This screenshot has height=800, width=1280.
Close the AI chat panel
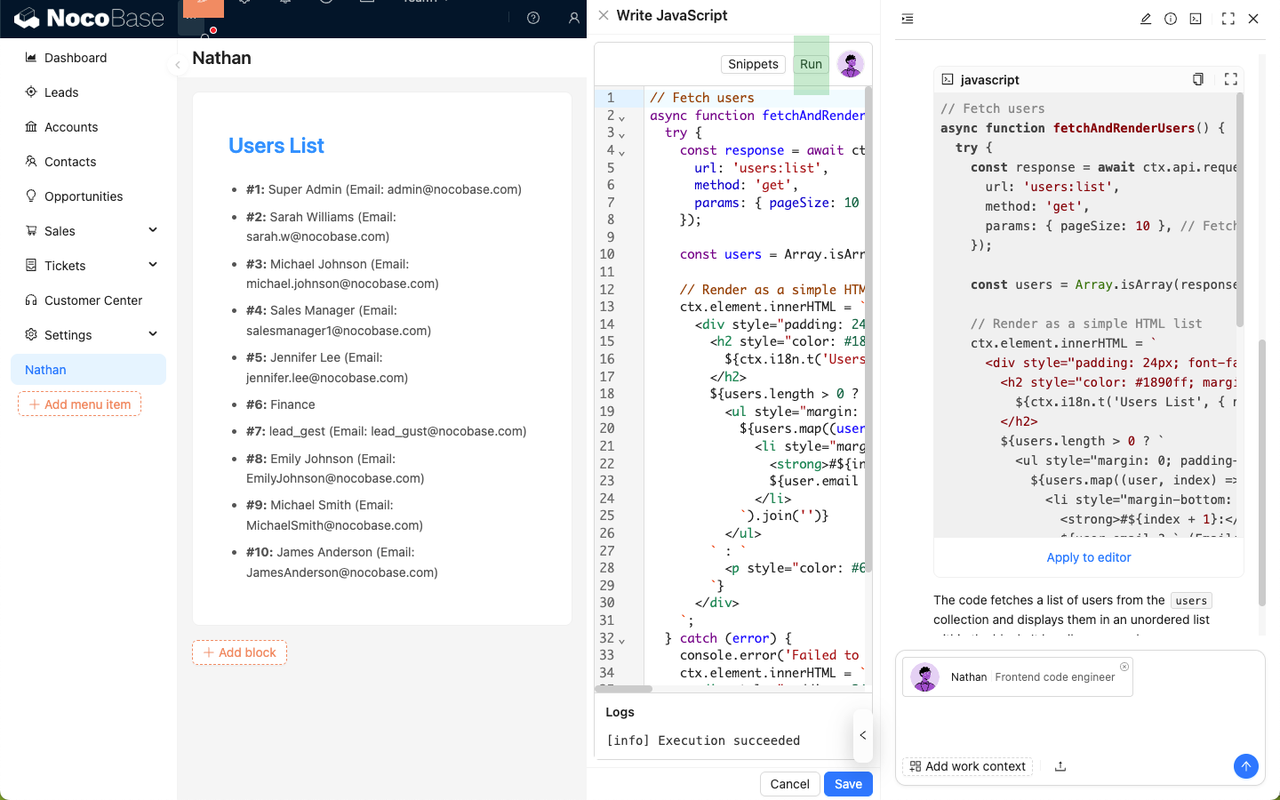coord(1253,19)
